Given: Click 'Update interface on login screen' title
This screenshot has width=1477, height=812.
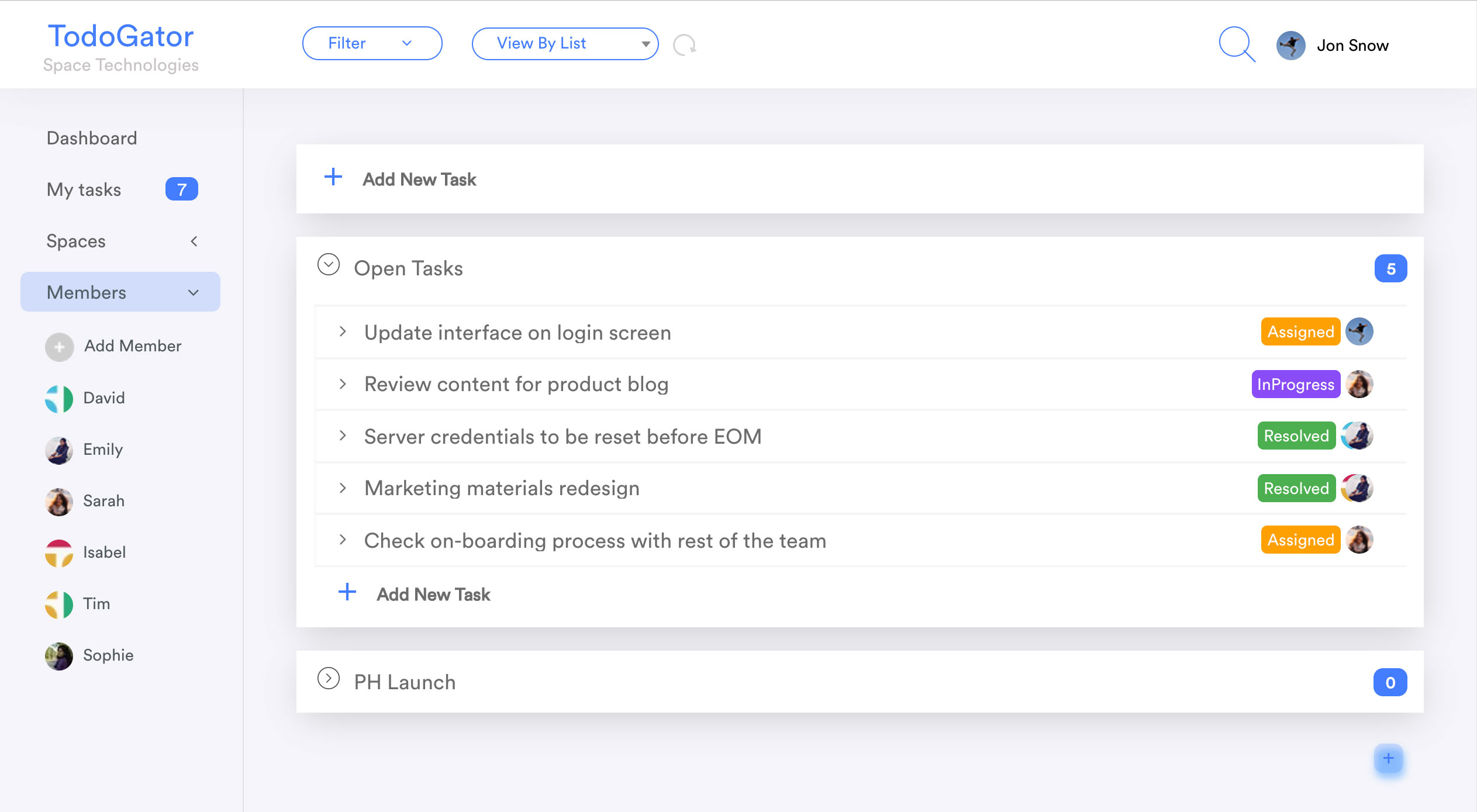Looking at the screenshot, I should [517, 332].
